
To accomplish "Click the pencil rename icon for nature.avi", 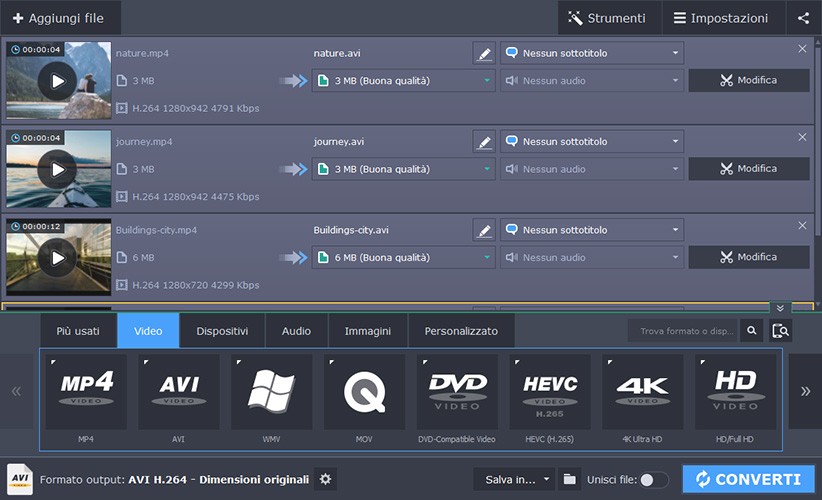I will (484, 53).
